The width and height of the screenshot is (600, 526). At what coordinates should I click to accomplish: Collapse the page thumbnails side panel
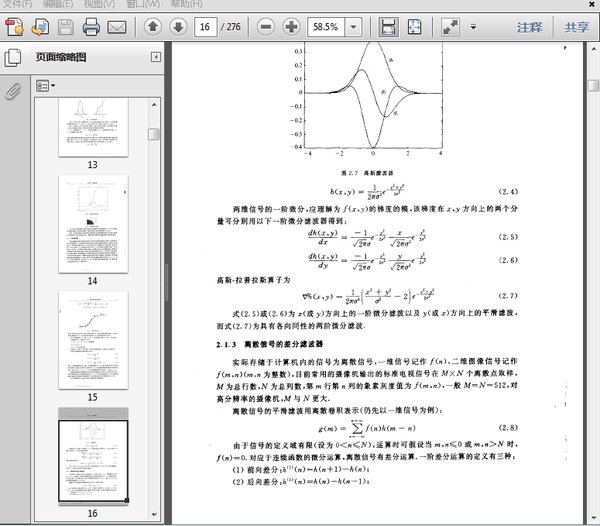tap(155, 58)
